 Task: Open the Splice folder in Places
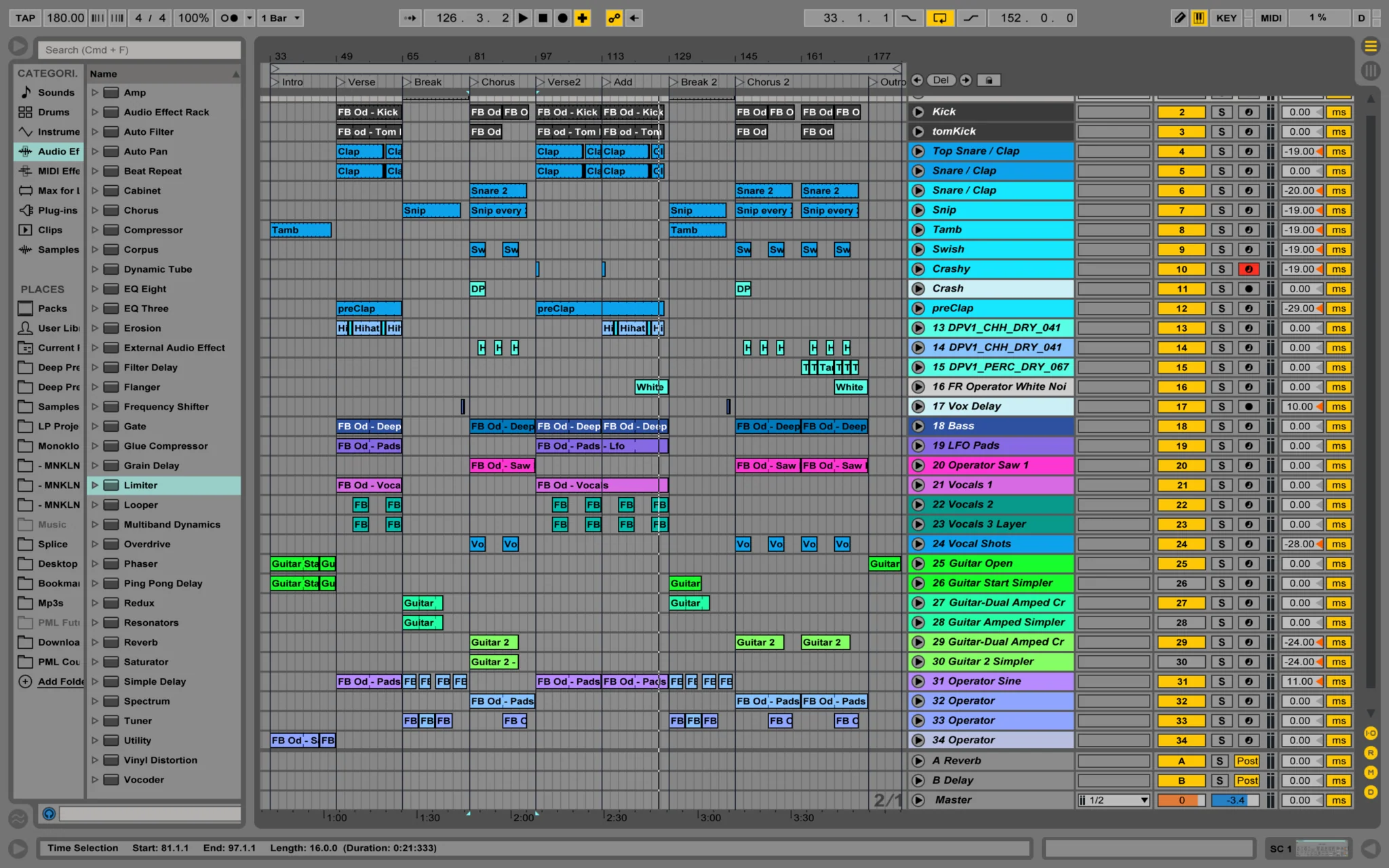click(x=47, y=544)
